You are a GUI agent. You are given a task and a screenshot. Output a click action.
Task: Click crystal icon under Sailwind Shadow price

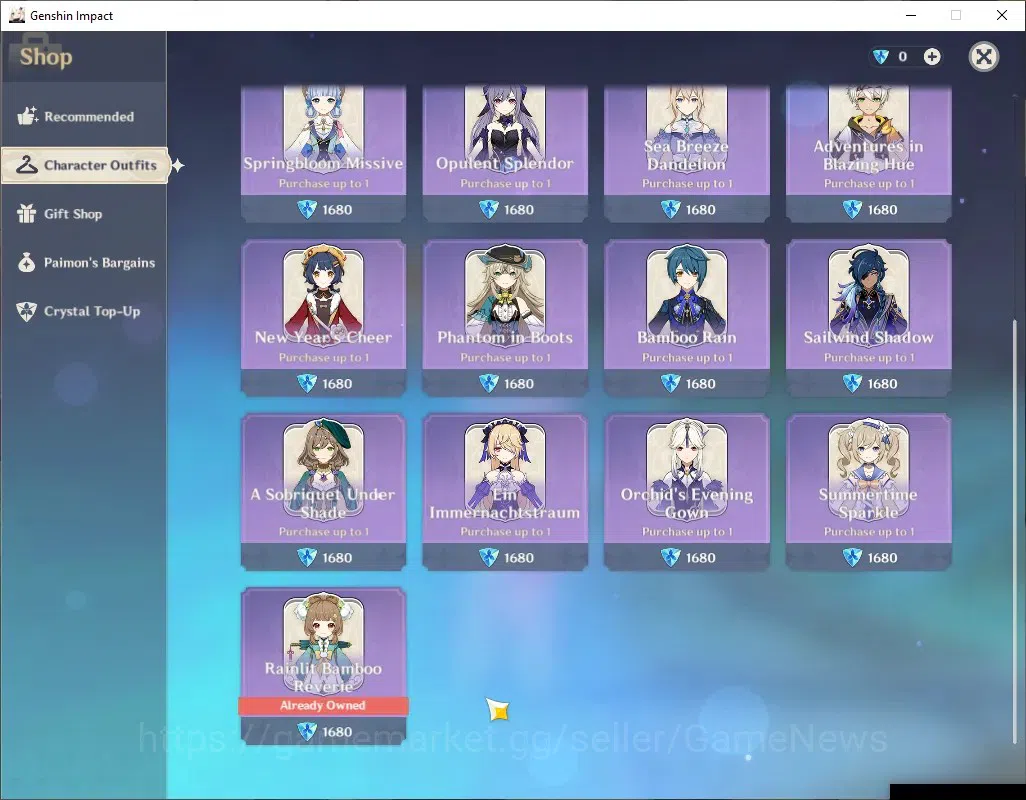pos(852,383)
